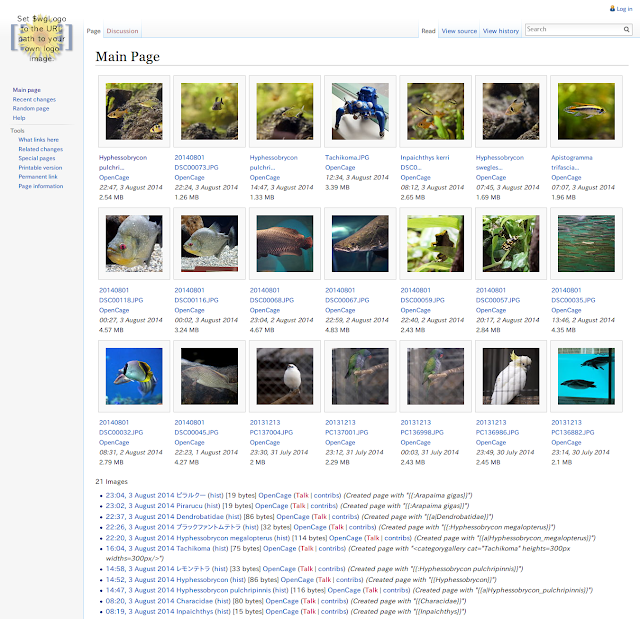Open the PC136998.JPG parrot thumbnail
Viewport: 640px width, 619px height.
pos(436,376)
